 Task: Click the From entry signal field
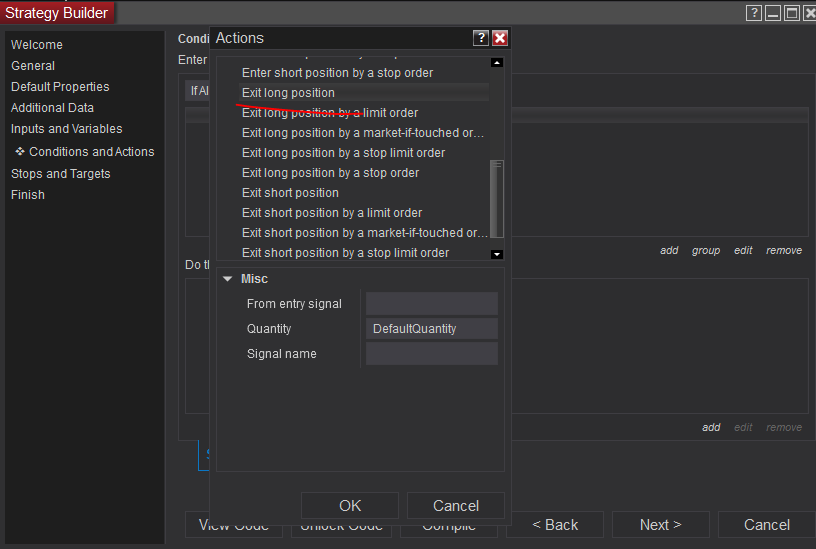click(431, 304)
